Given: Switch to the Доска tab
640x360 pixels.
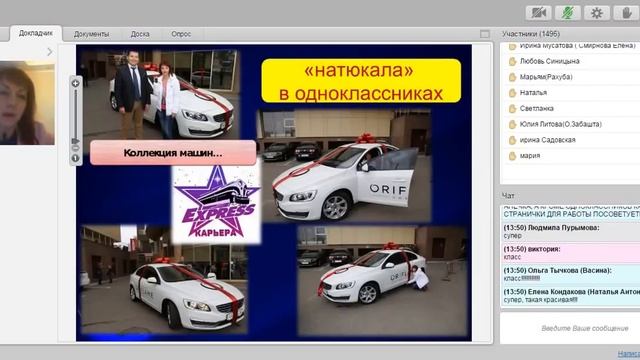Looking at the screenshot, I should click(x=140, y=34).
